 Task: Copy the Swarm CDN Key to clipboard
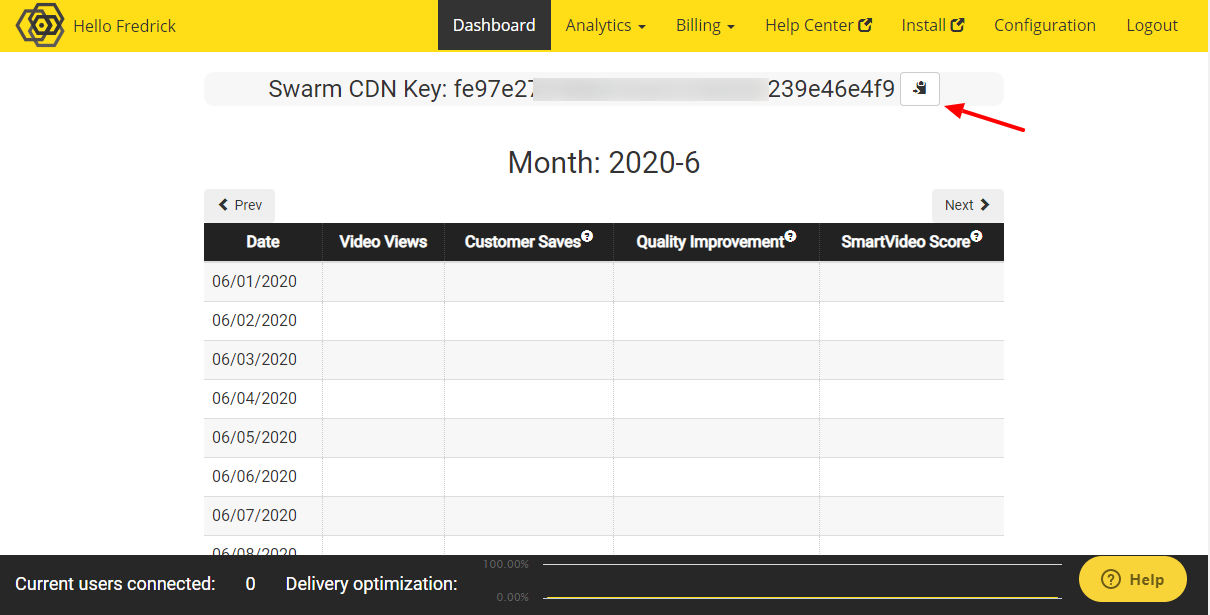pyautogui.click(x=919, y=89)
